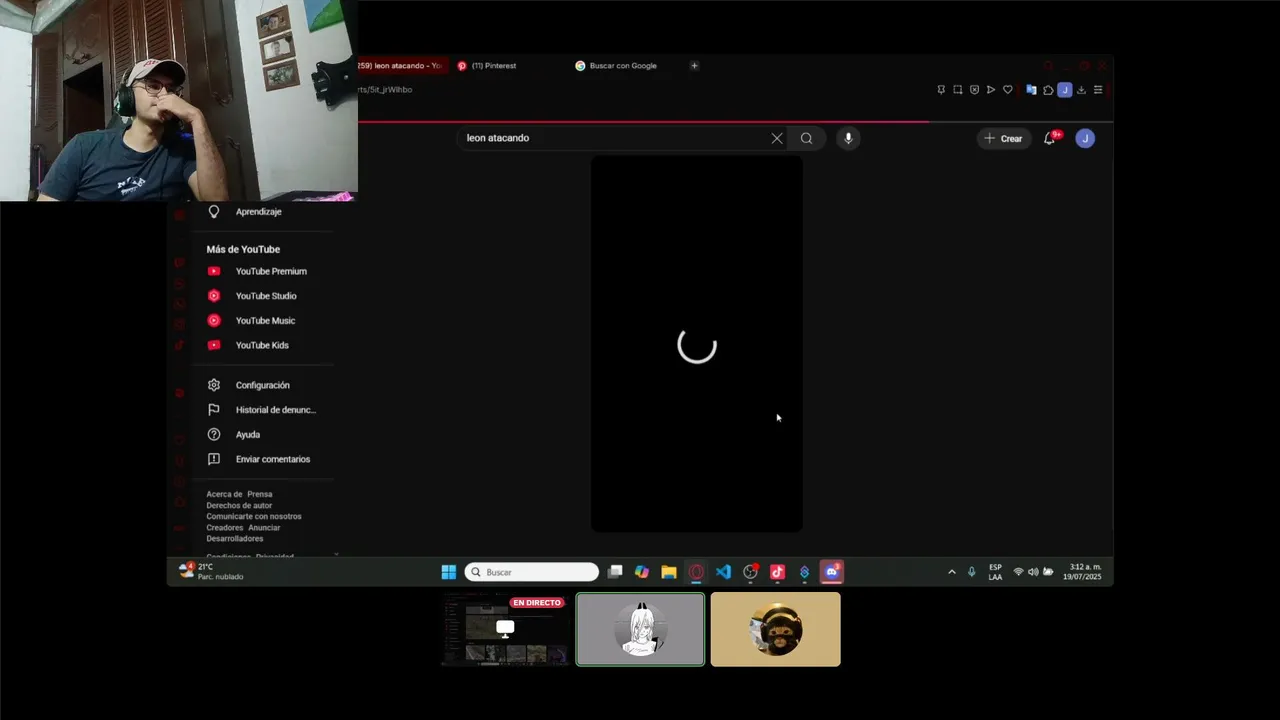Open Opera easy setup menu icon
Screen dimensions: 1280x720
click(1098, 90)
